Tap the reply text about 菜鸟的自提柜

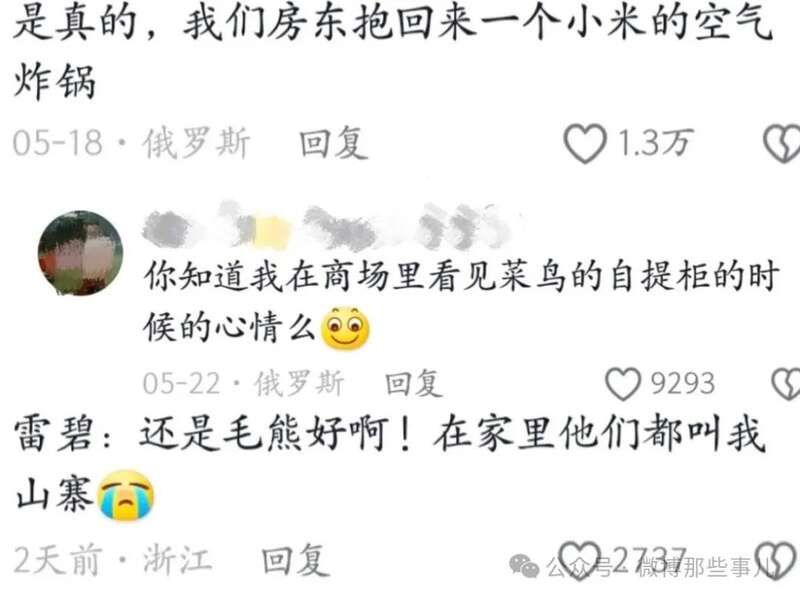coord(461,302)
